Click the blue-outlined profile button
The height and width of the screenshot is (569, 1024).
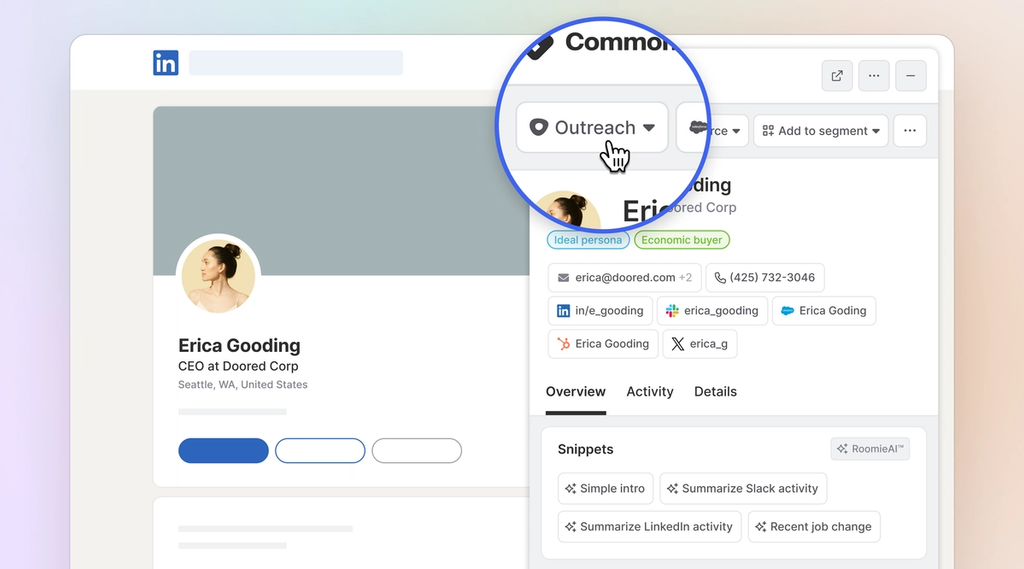coord(320,451)
